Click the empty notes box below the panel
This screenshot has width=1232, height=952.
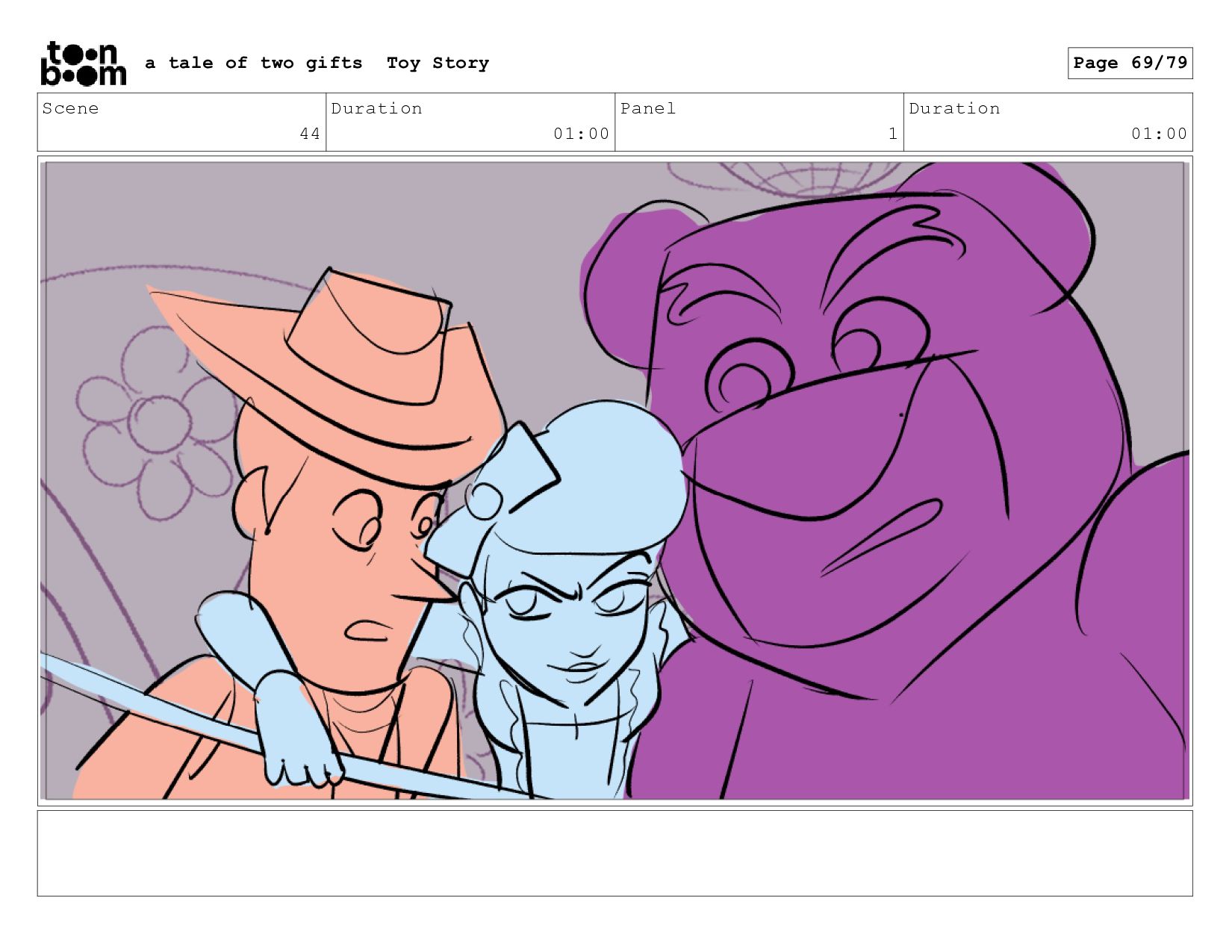615,853
